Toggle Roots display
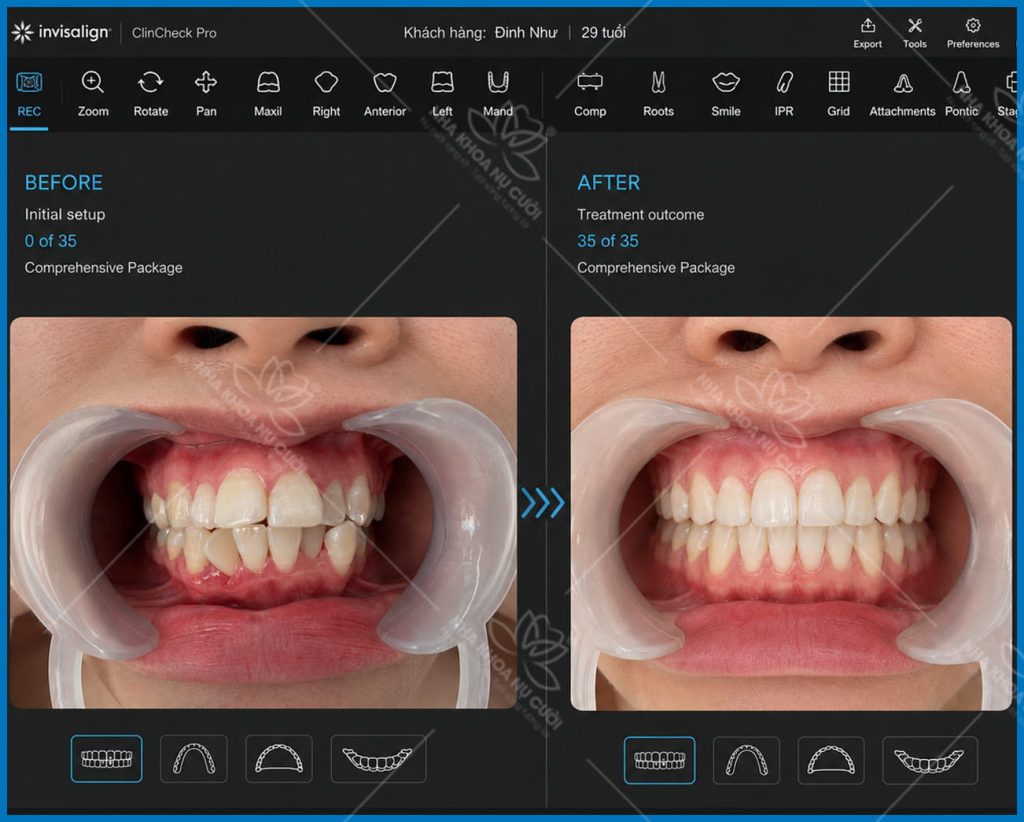The image size is (1024, 822). [658, 95]
